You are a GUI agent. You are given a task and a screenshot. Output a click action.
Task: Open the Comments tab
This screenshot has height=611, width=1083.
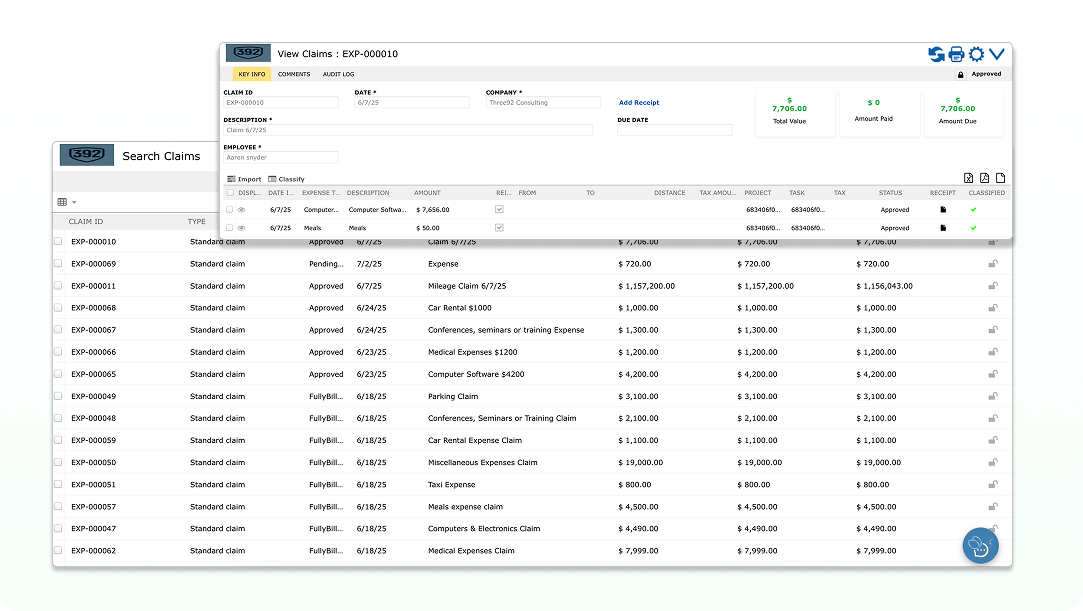tap(294, 75)
